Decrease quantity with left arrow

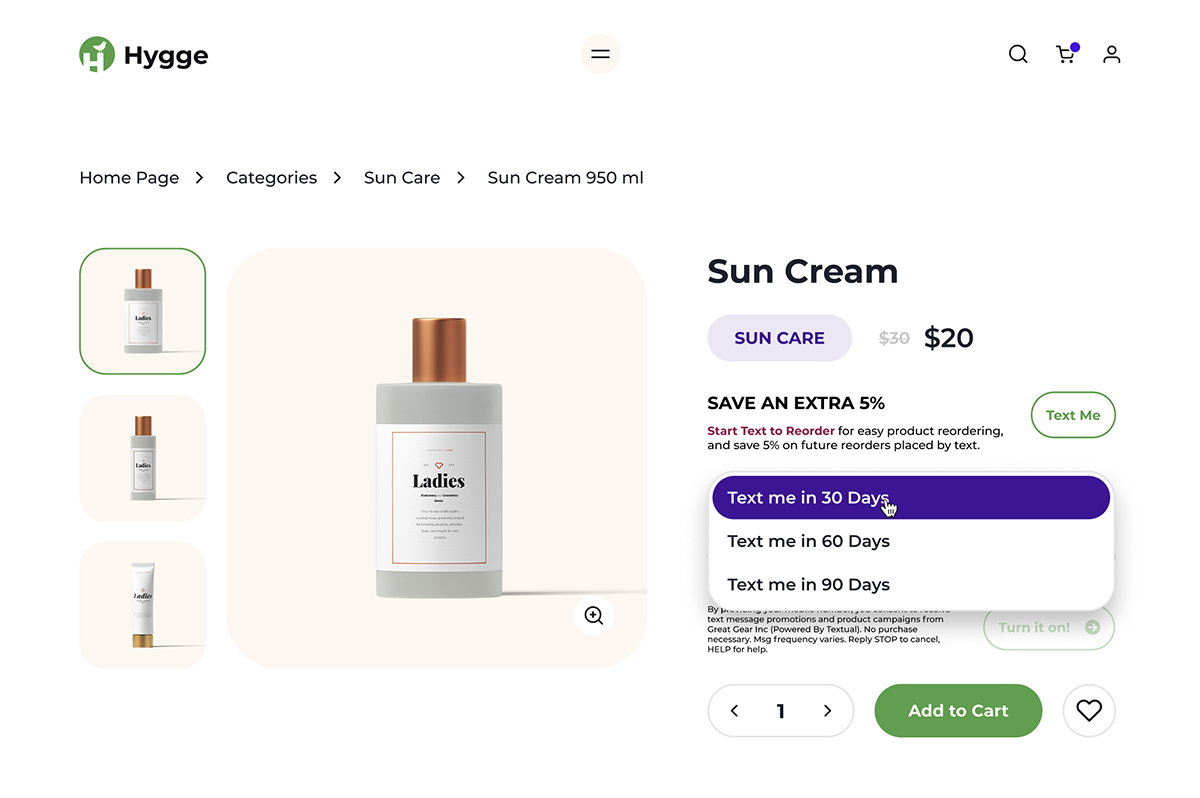[735, 711]
